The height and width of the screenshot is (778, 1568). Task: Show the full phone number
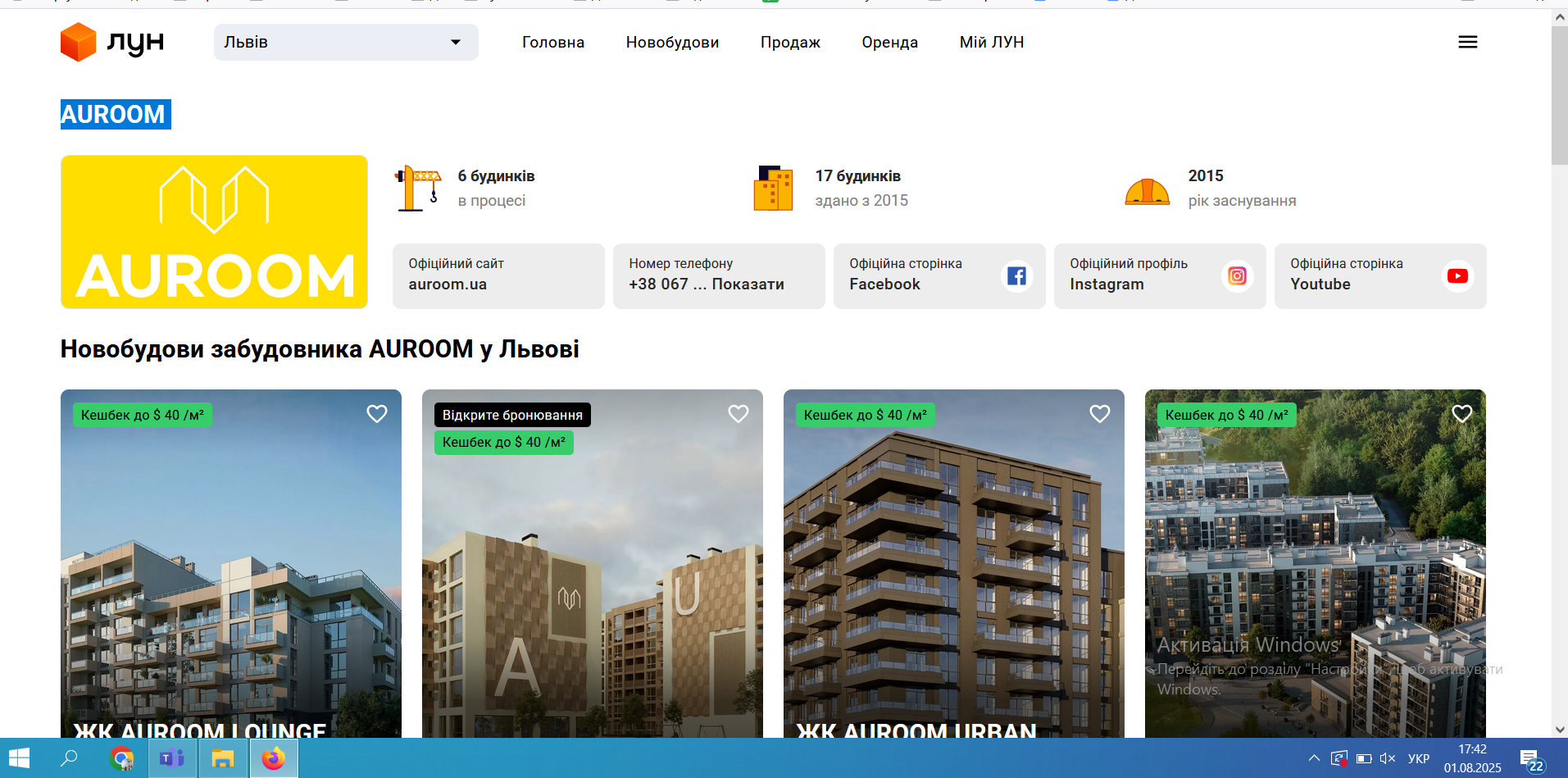pyautogui.click(x=719, y=276)
